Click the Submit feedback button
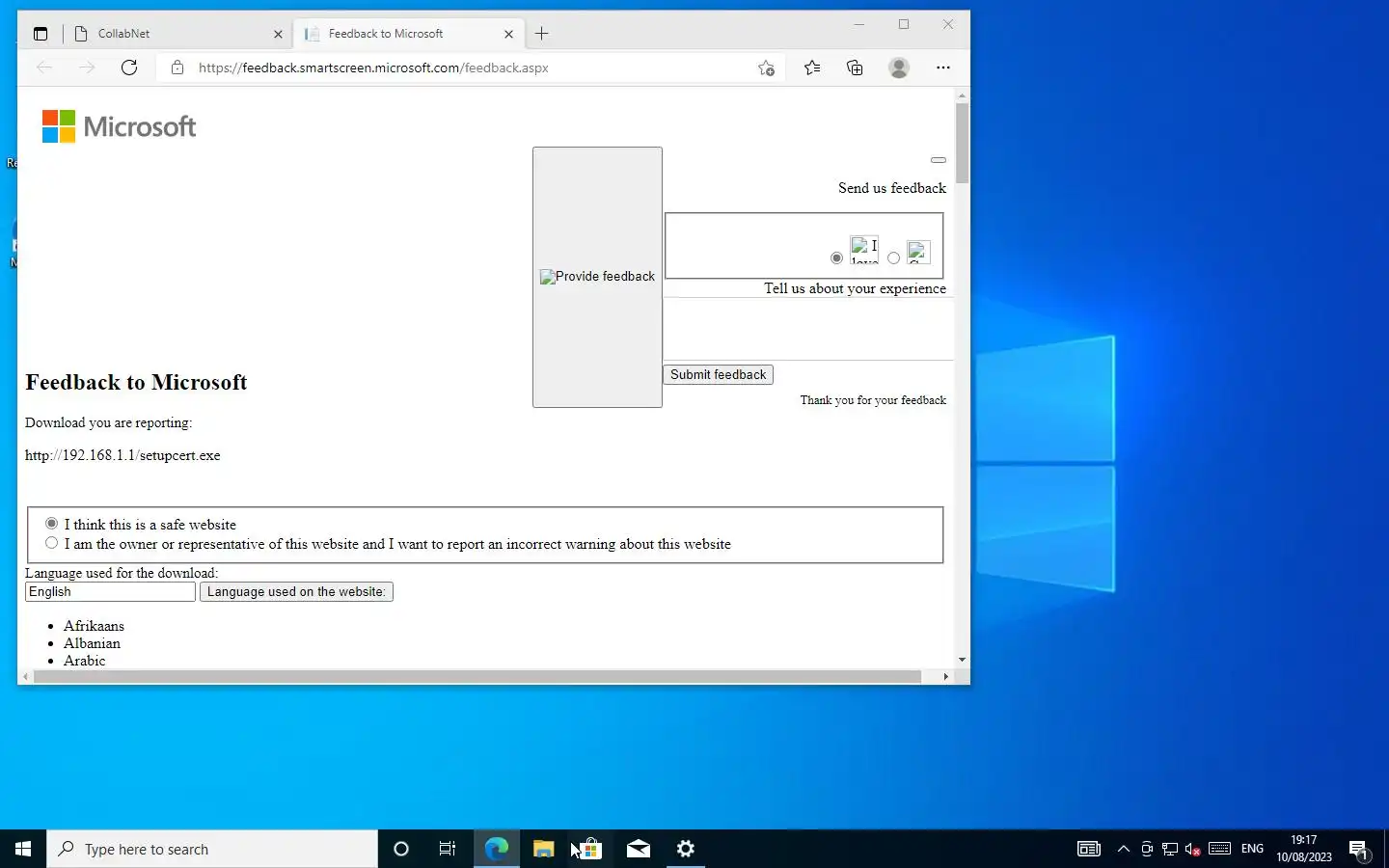 pos(718,375)
